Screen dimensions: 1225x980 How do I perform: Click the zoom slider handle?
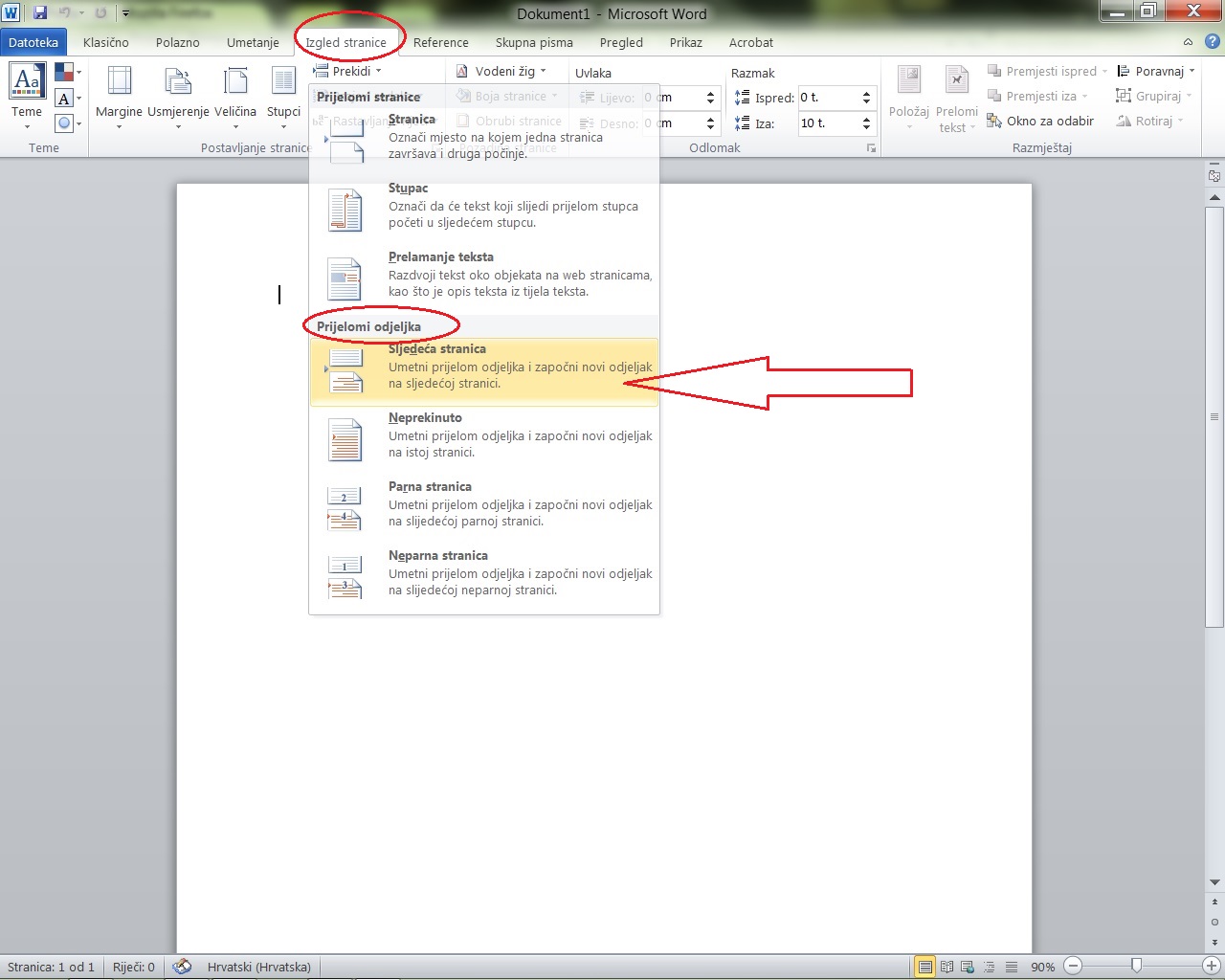point(1136,967)
